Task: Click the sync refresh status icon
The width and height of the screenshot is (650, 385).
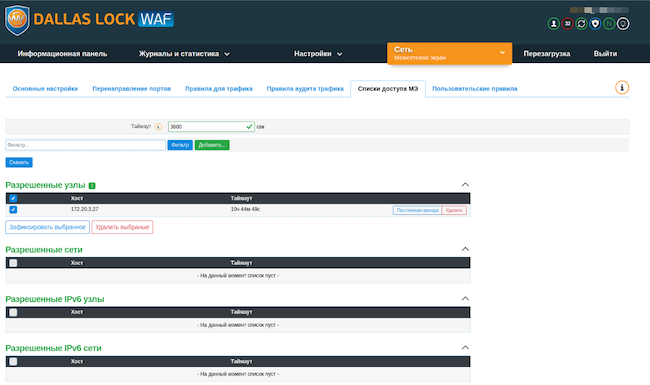Action: tap(582, 24)
